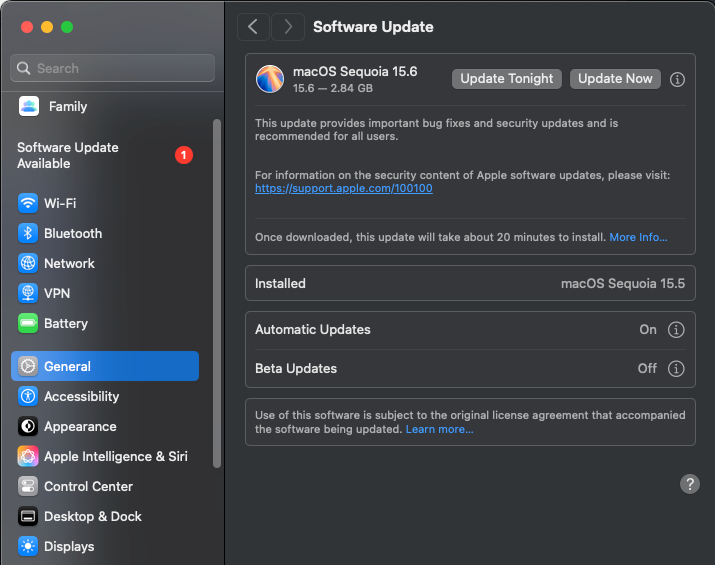The width and height of the screenshot is (715, 565).
Task: Show info for macOS Sequoia 15.6 update
Action: coord(677,79)
